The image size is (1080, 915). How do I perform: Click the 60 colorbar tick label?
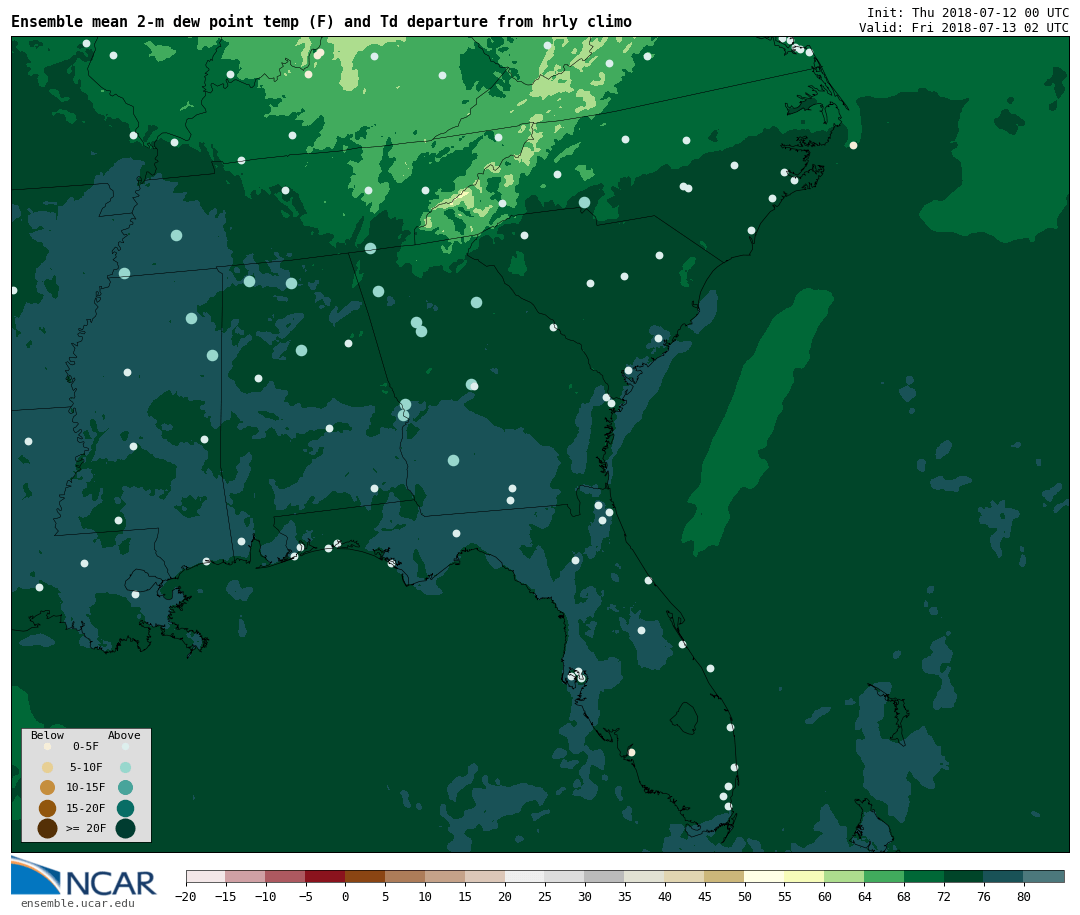point(824,896)
